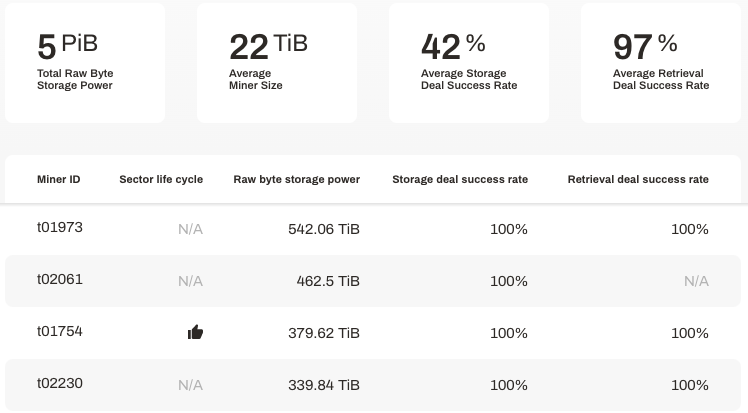The height and width of the screenshot is (413, 748).
Task: Click Storage deal success rate column header
Action: 460,180
